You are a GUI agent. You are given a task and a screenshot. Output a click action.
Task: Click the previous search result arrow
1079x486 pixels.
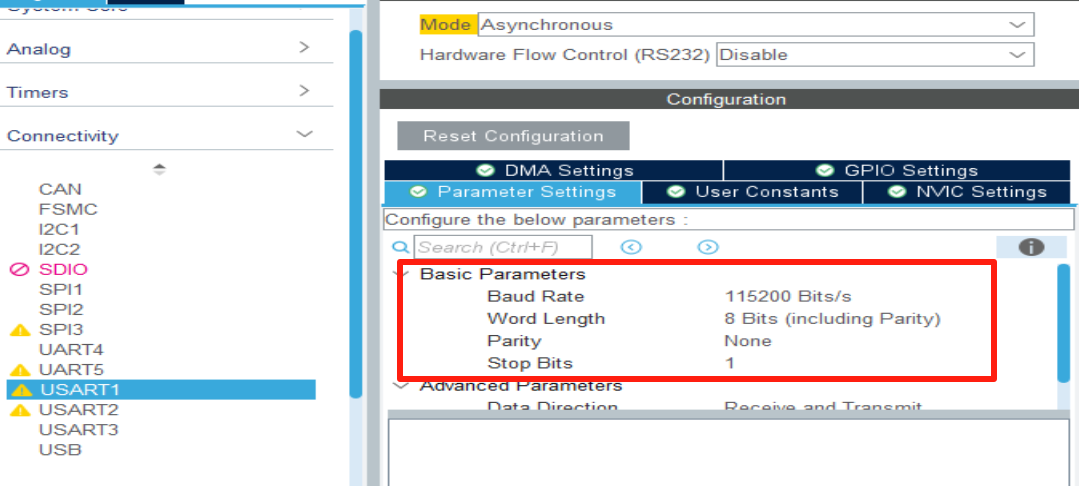pyautogui.click(x=631, y=247)
